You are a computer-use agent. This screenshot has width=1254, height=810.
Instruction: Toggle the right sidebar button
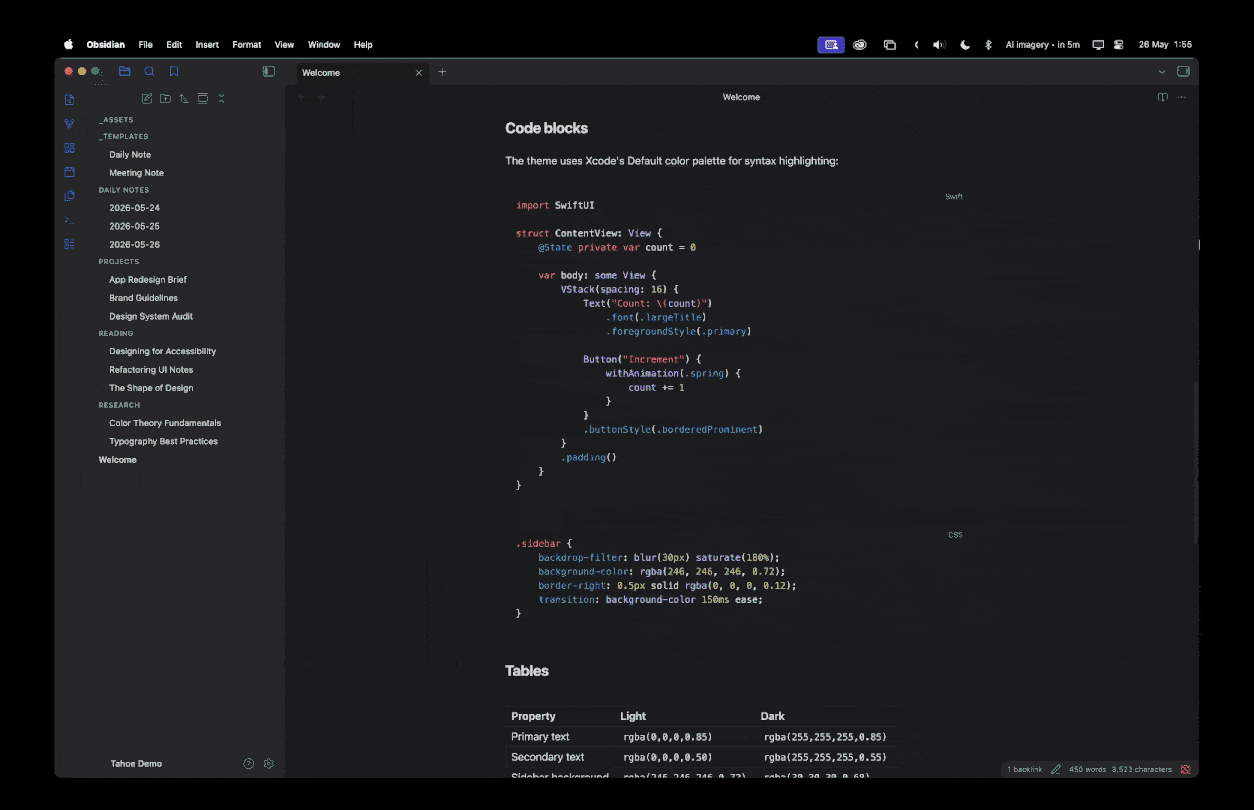coord(1184,72)
